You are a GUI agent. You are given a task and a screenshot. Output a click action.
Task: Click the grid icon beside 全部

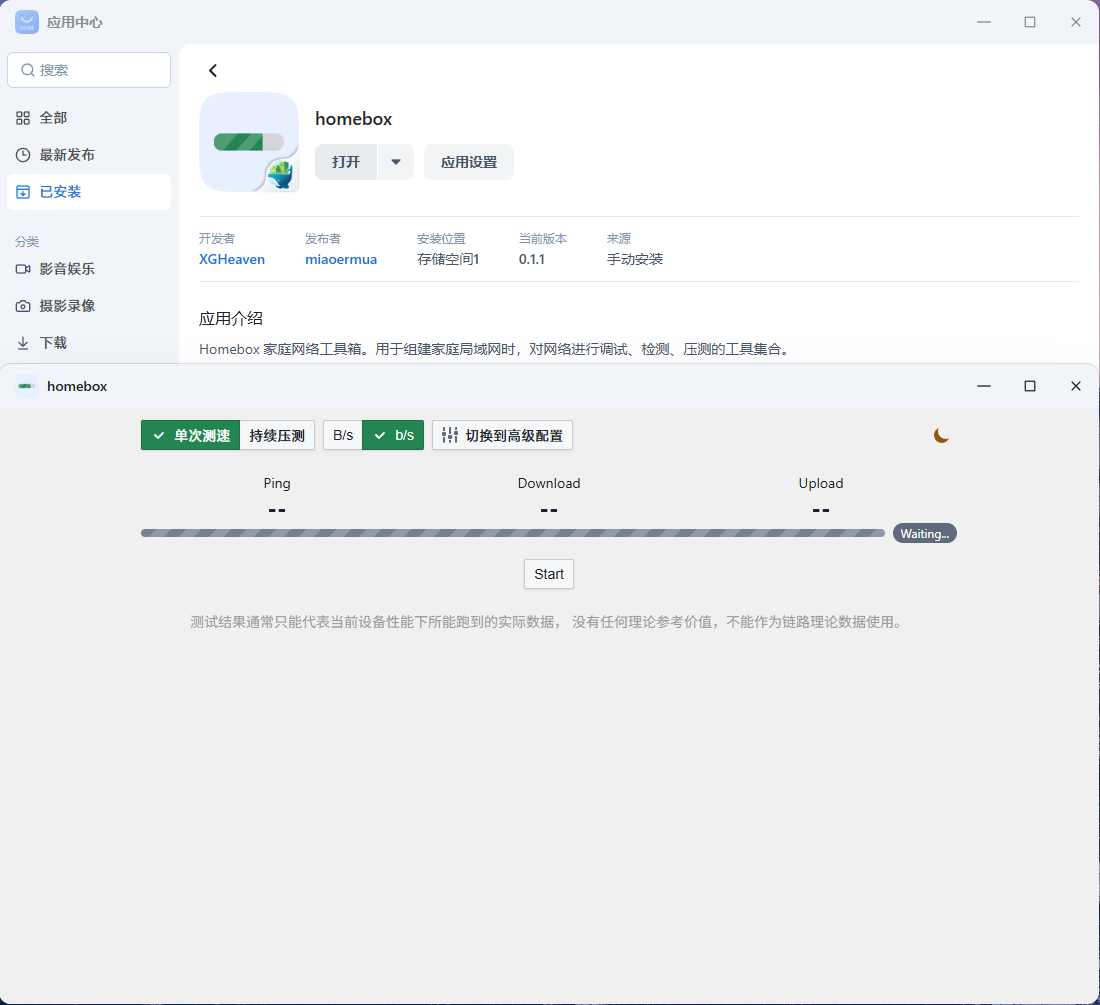[x=23, y=118]
